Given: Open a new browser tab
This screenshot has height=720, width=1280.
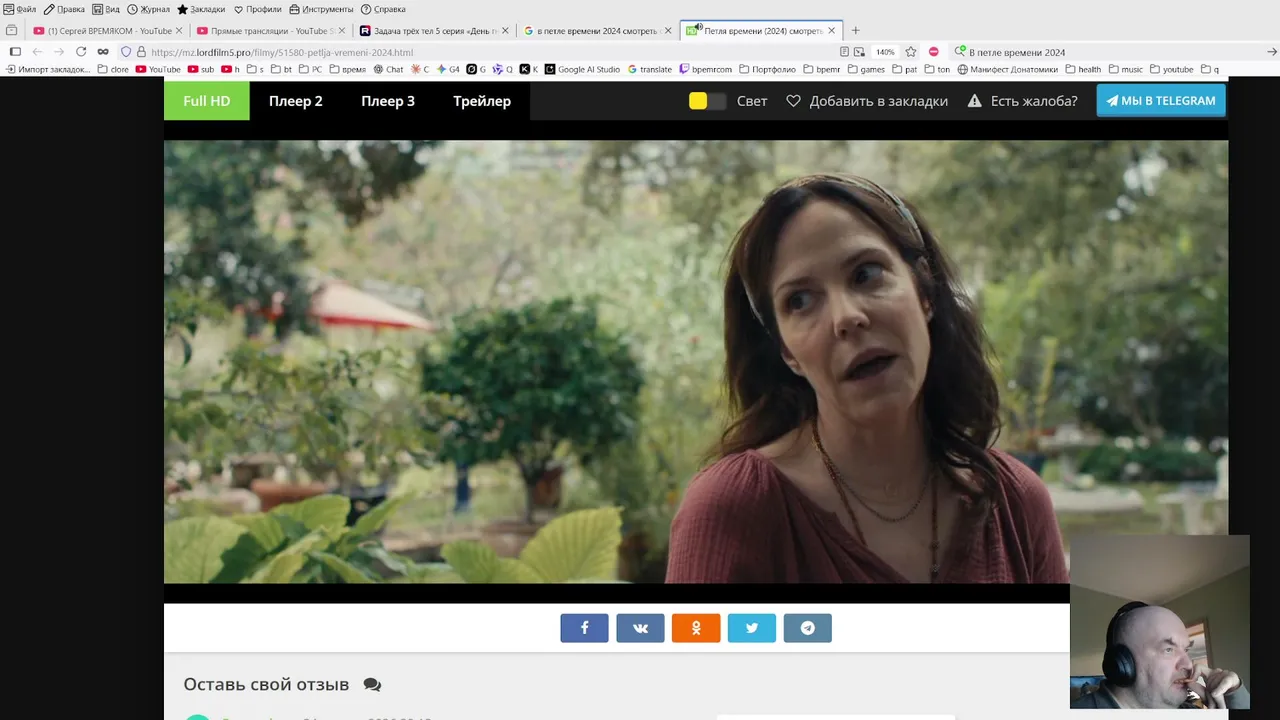Looking at the screenshot, I should (855, 31).
